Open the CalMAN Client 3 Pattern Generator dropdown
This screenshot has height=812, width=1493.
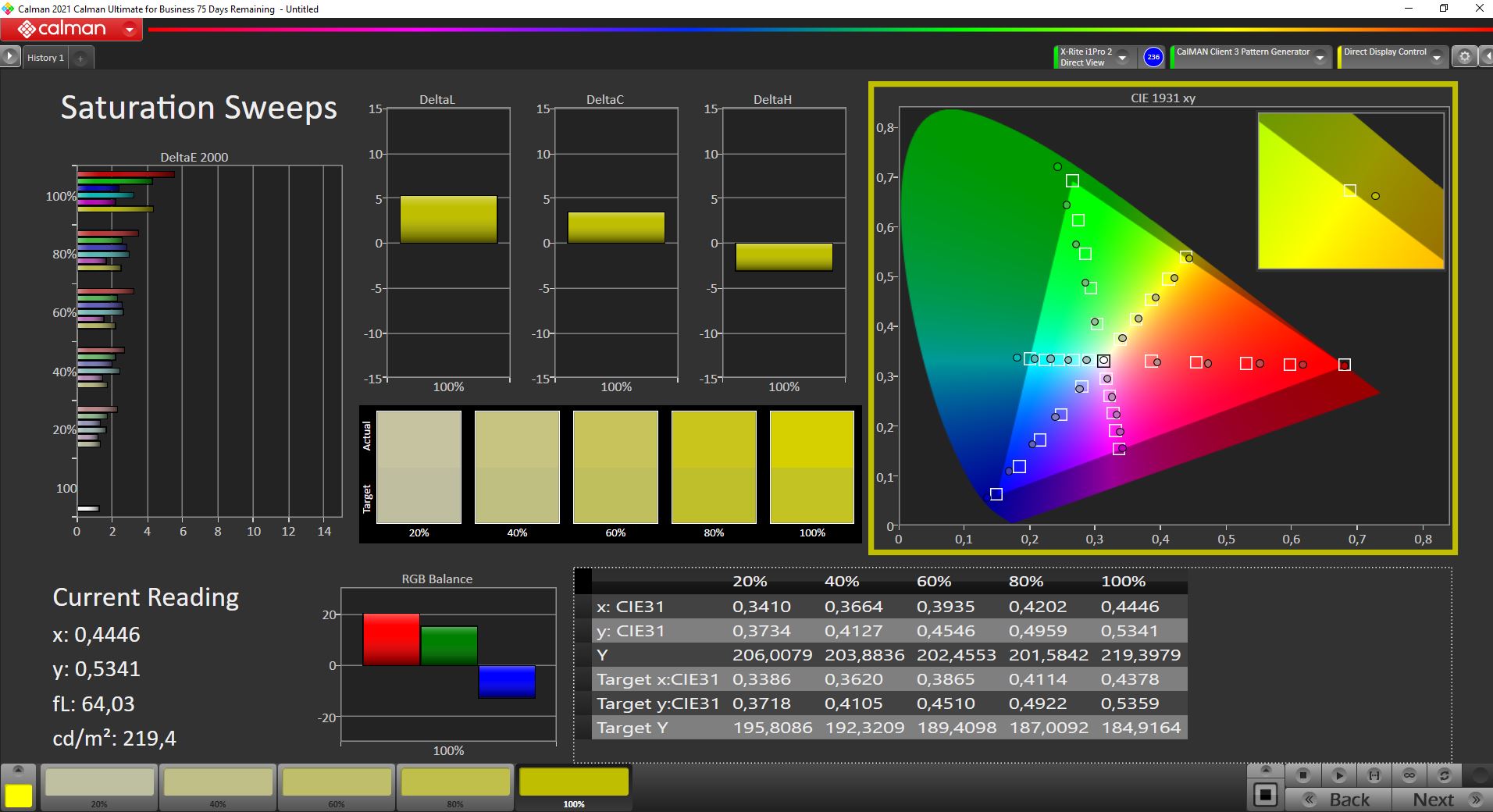[1320, 58]
